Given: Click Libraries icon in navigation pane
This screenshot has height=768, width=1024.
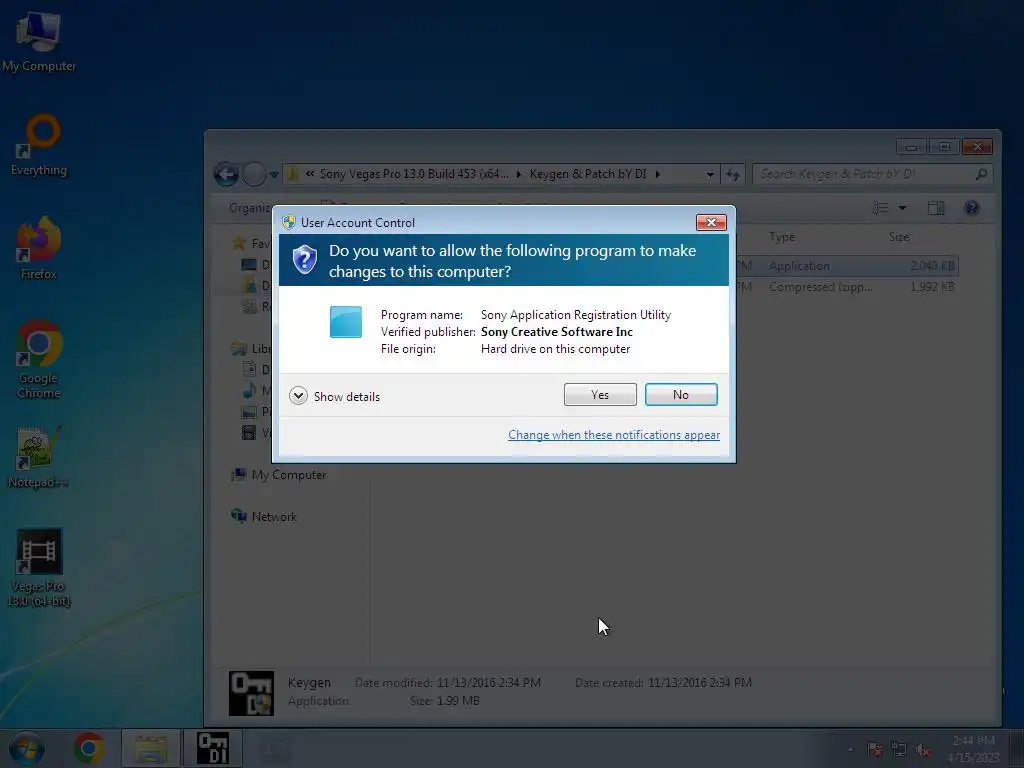Looking at the screenshot, I should pos(239,349).
